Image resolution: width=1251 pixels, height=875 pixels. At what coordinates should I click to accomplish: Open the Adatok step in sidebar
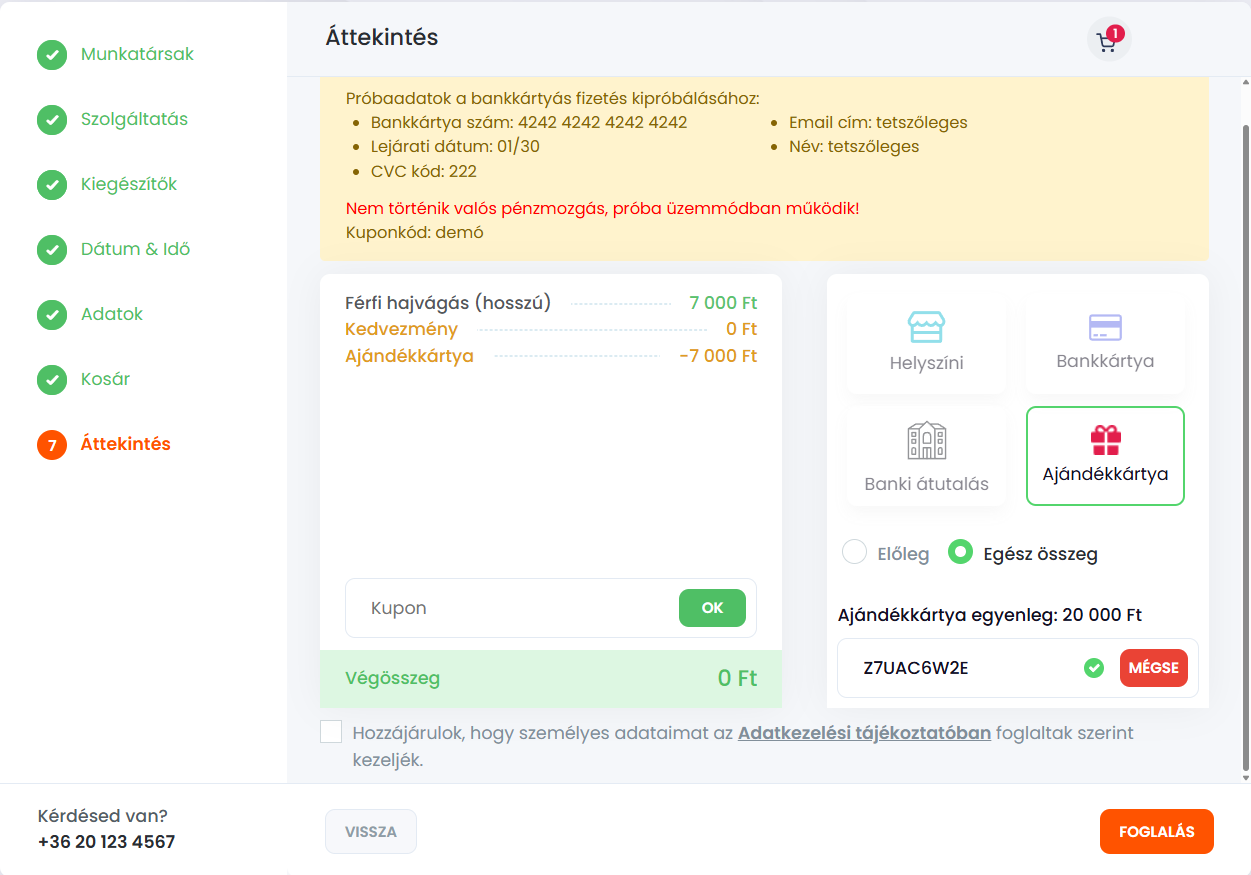[112, 315]
